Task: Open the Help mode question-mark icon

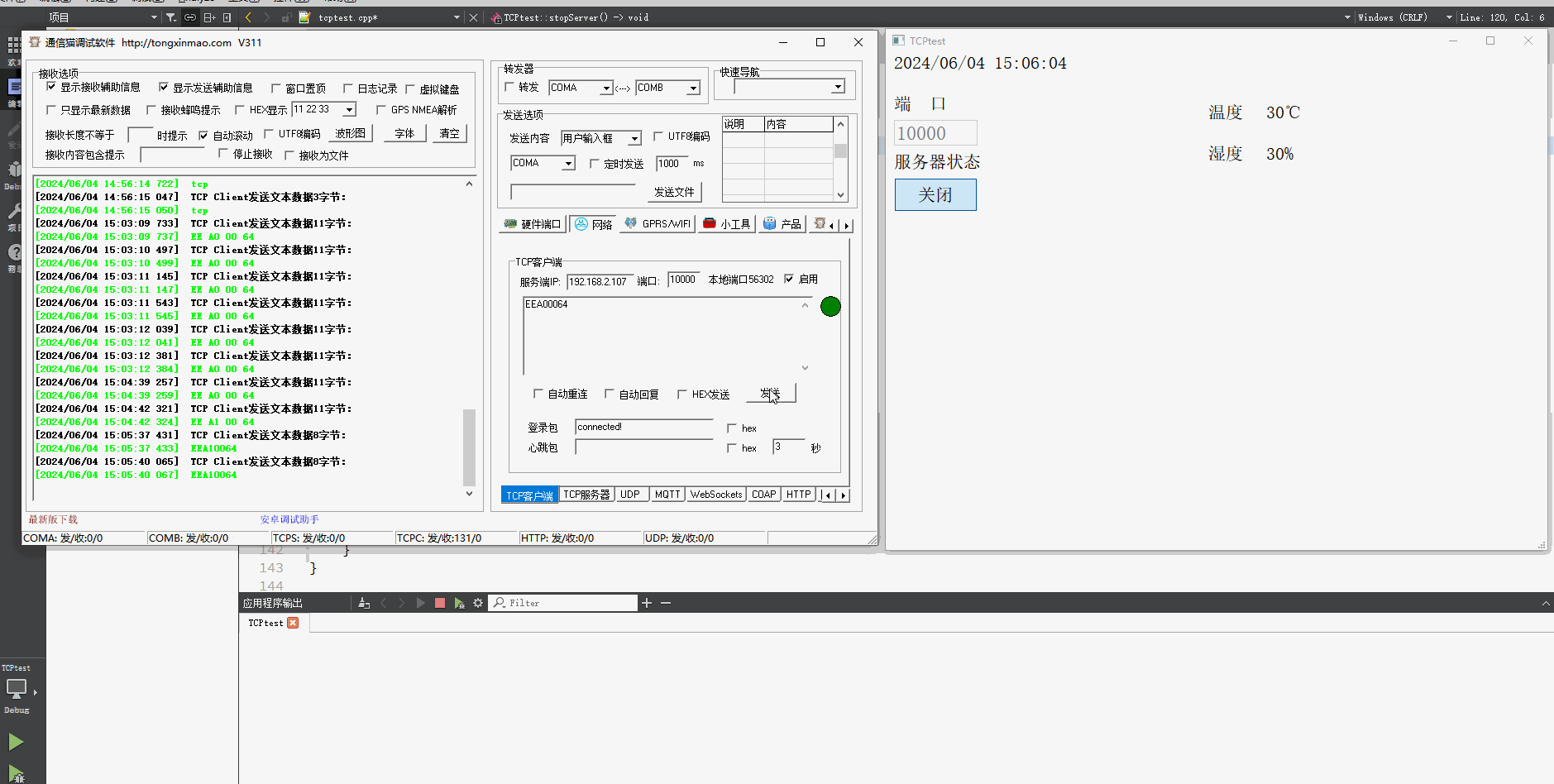Action: (x=14, y=252)
